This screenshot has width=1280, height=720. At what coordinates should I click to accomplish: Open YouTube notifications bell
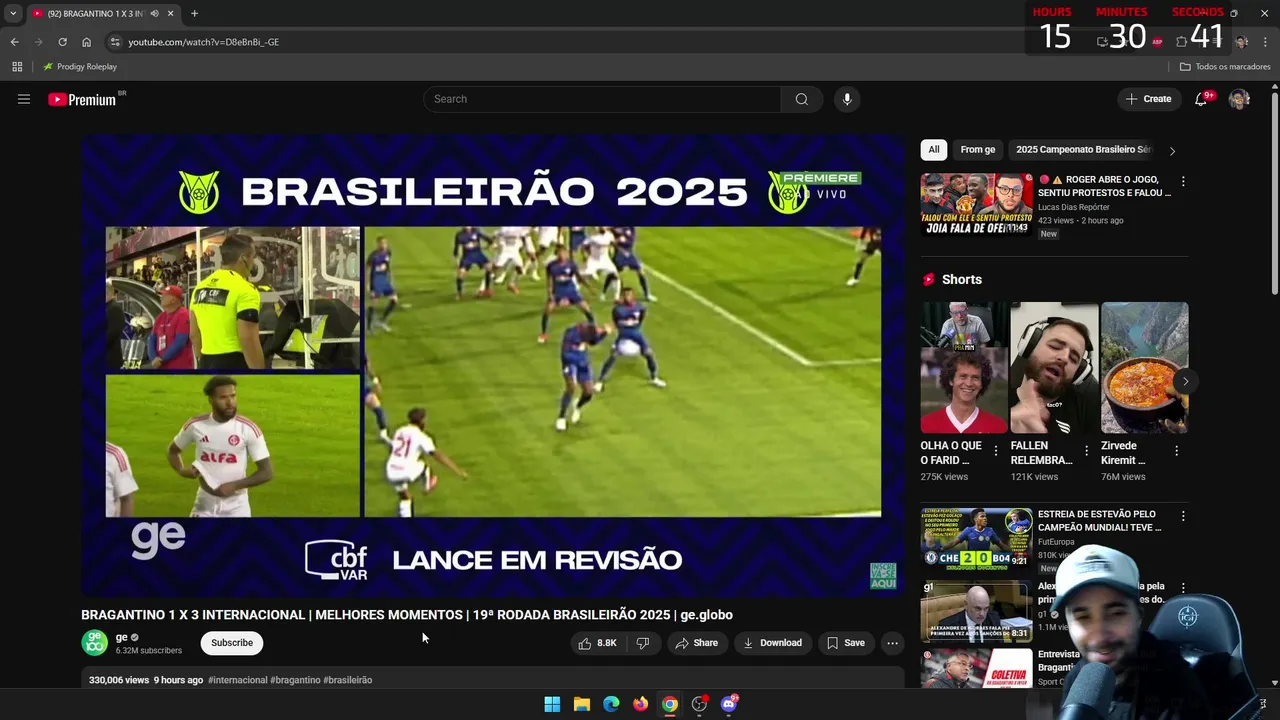pos(1202,99)
